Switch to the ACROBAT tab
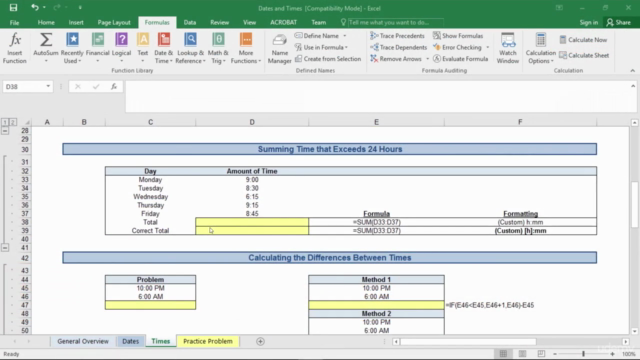 [283, 22]
